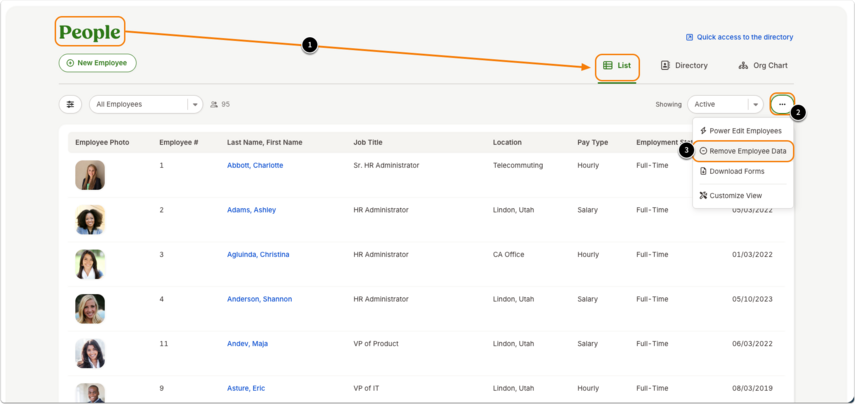The width and height of the screenshot is (855, 404).
Task: Click the VP of IT job title cell
Action: pos(366,389)
